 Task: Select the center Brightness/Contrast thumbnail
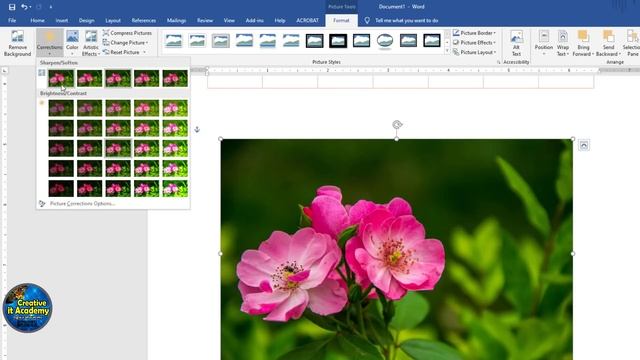click(x=118, y=148)
